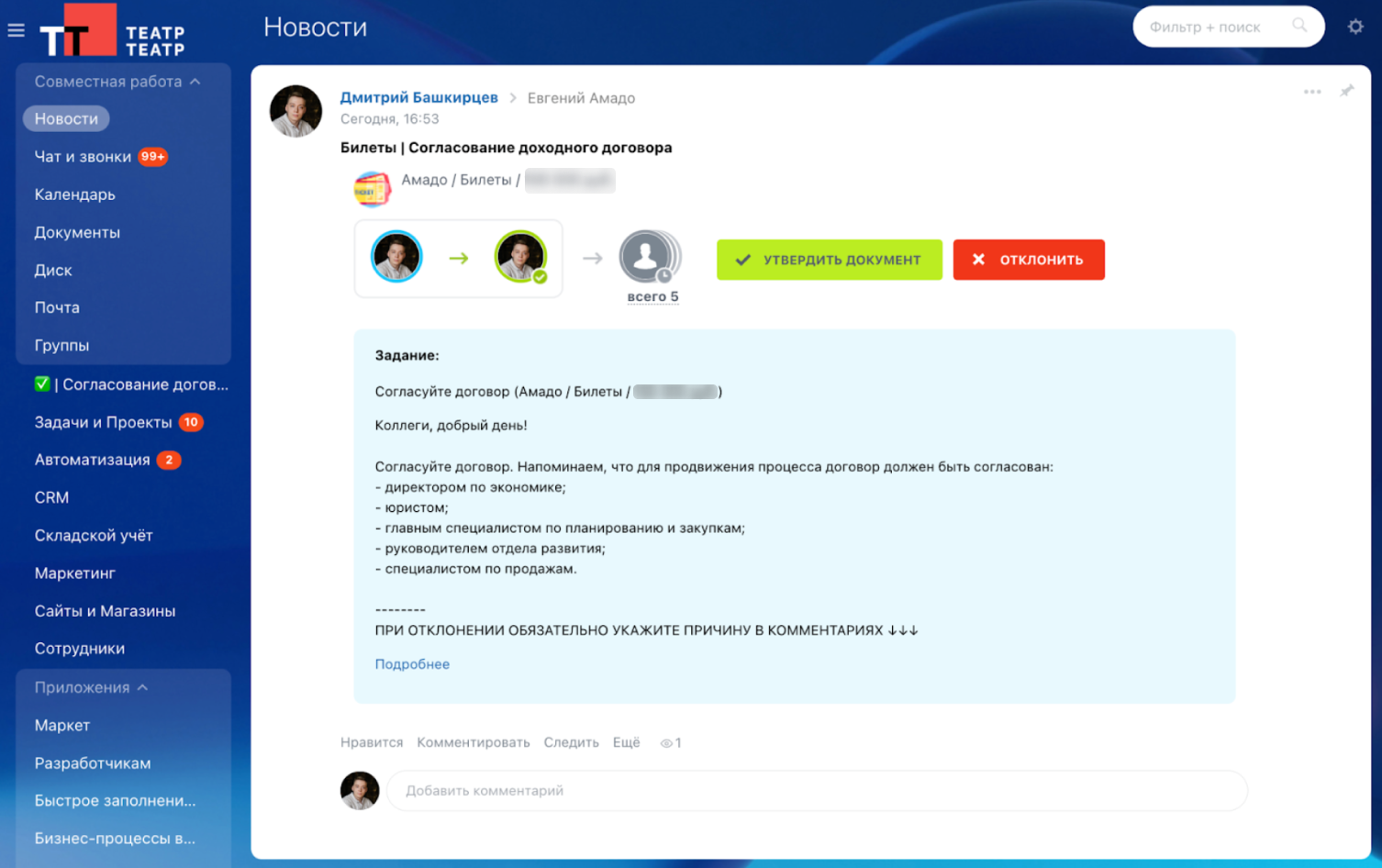Open CRM section
Screen dimensions: 1382x868
click(x=51, y=497)
